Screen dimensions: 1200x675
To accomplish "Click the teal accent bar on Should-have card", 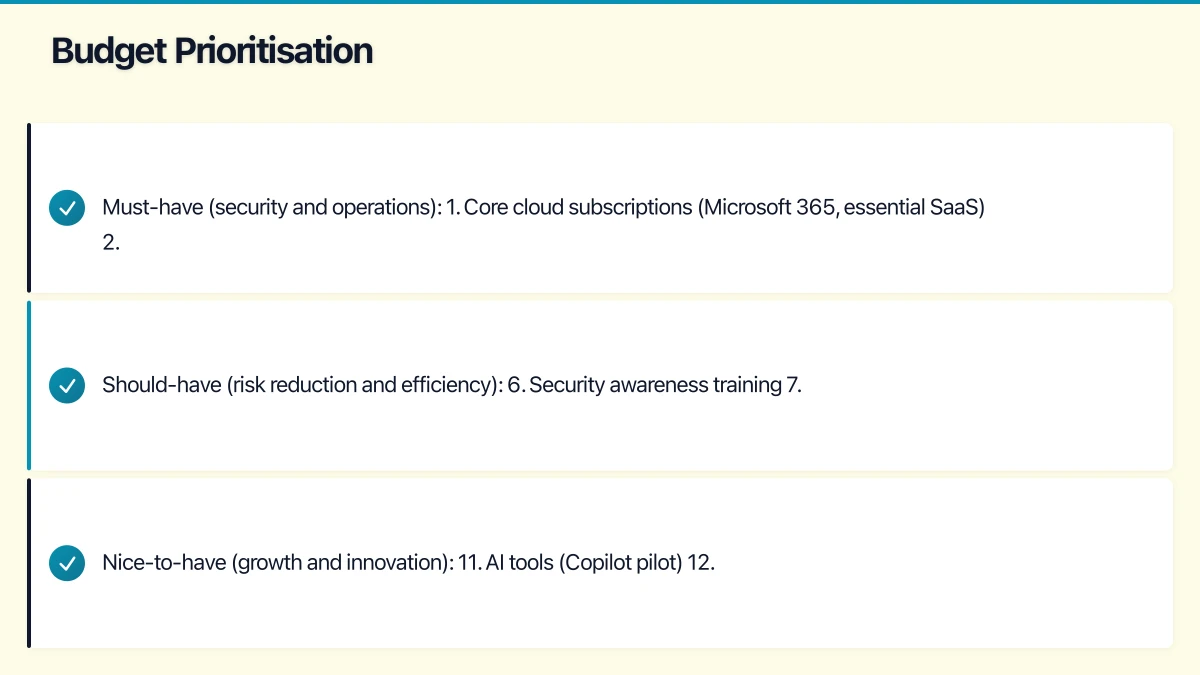I will tap(29, 385).
